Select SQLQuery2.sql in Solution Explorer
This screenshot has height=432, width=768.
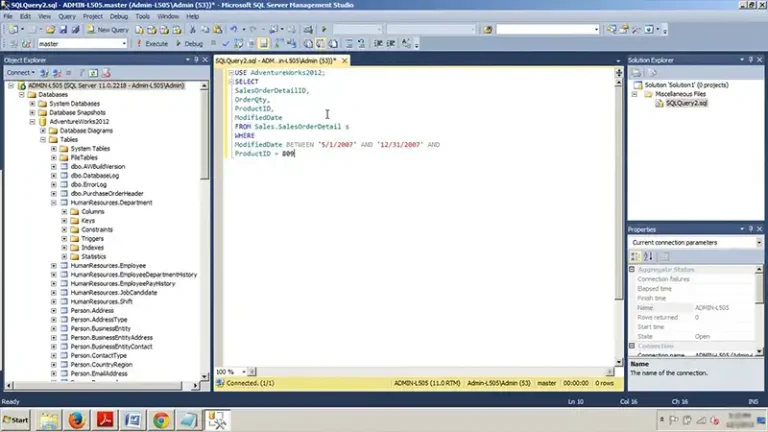[686, 103]
